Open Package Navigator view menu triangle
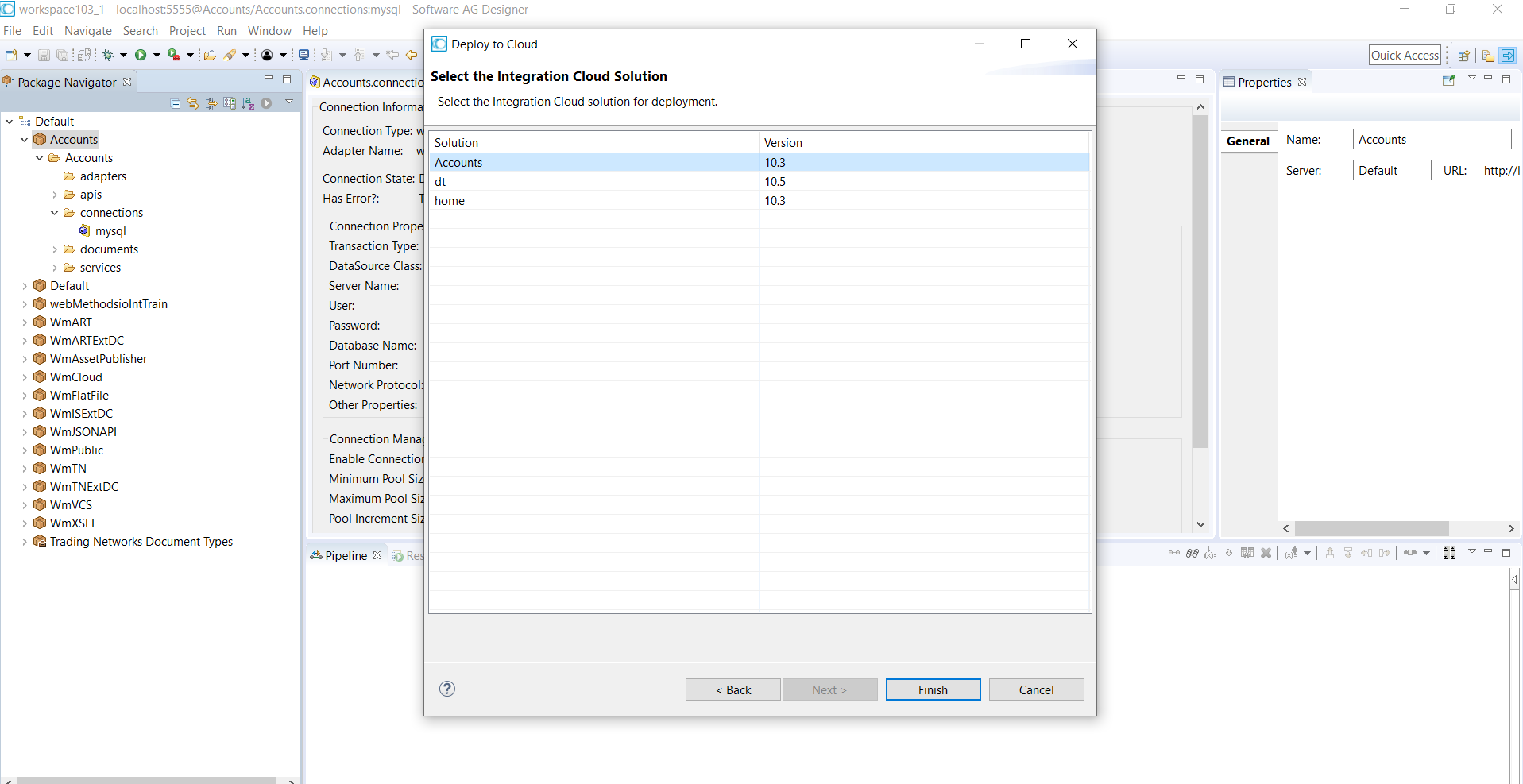The width and height of the screenshot is (1523, 784). click(x=289, y=102)
